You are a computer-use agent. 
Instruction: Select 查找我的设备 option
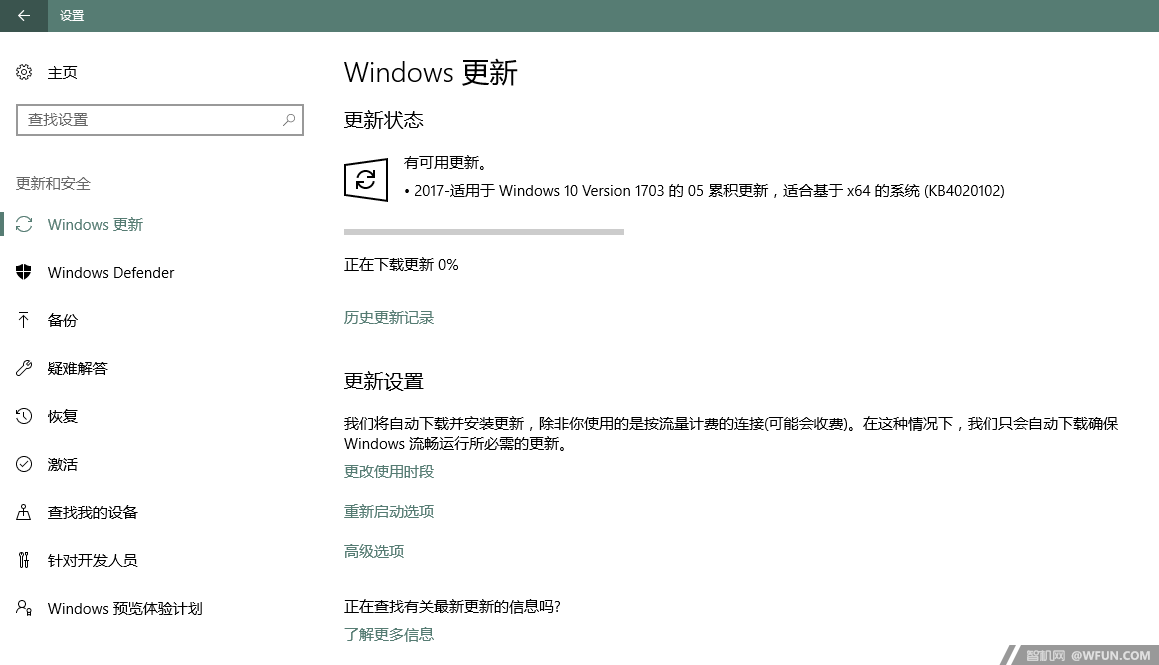click(92, 512)
